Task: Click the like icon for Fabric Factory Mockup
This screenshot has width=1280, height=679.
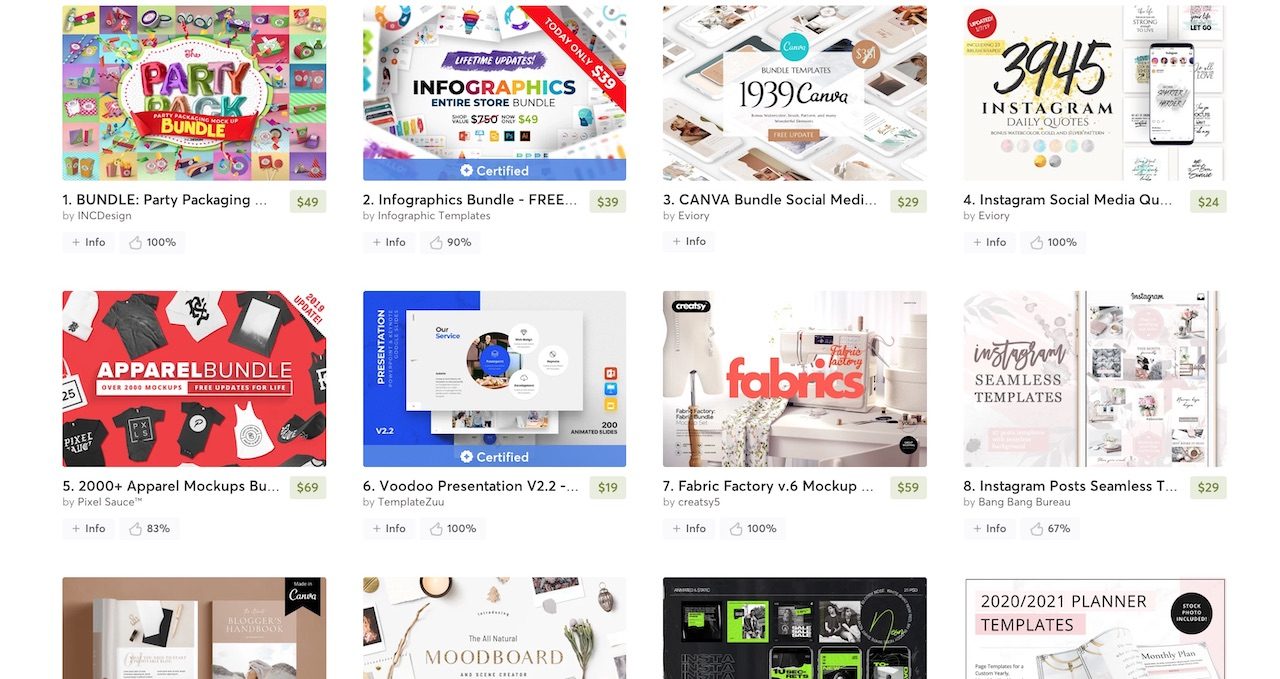Action: [x=736, y=528]
